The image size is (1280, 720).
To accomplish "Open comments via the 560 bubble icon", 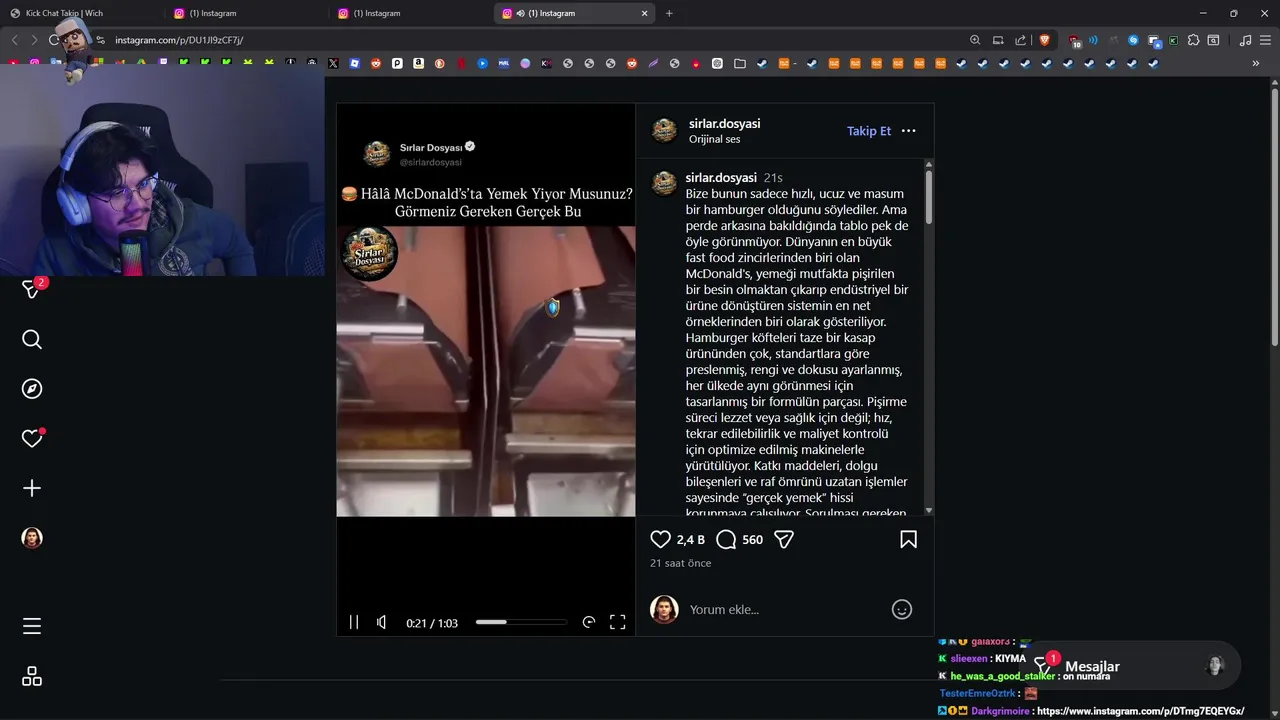I will (x=726, y=539).
